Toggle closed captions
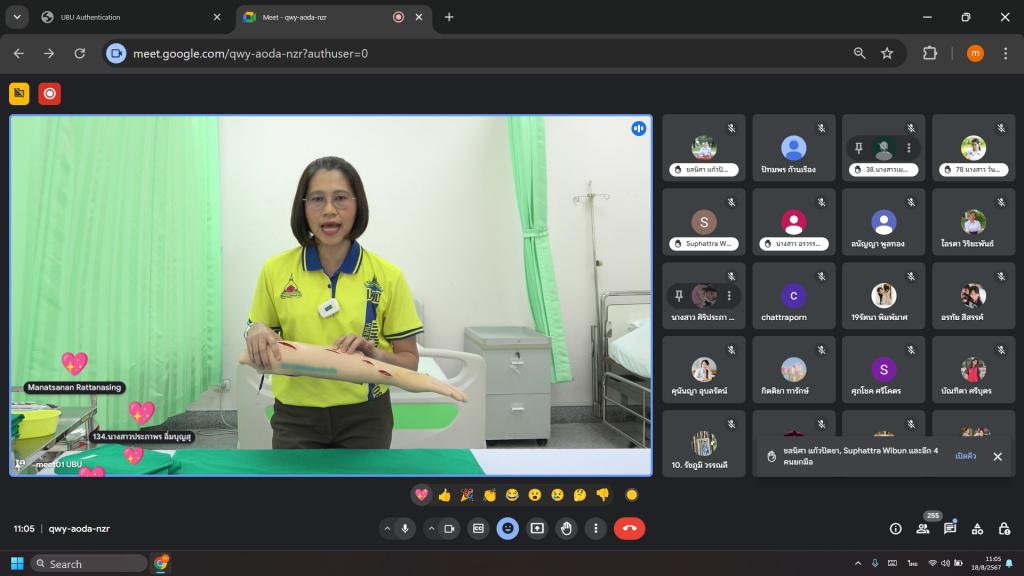The height and width of the screenshot is (576, 1024). click(x=479, y=528)
